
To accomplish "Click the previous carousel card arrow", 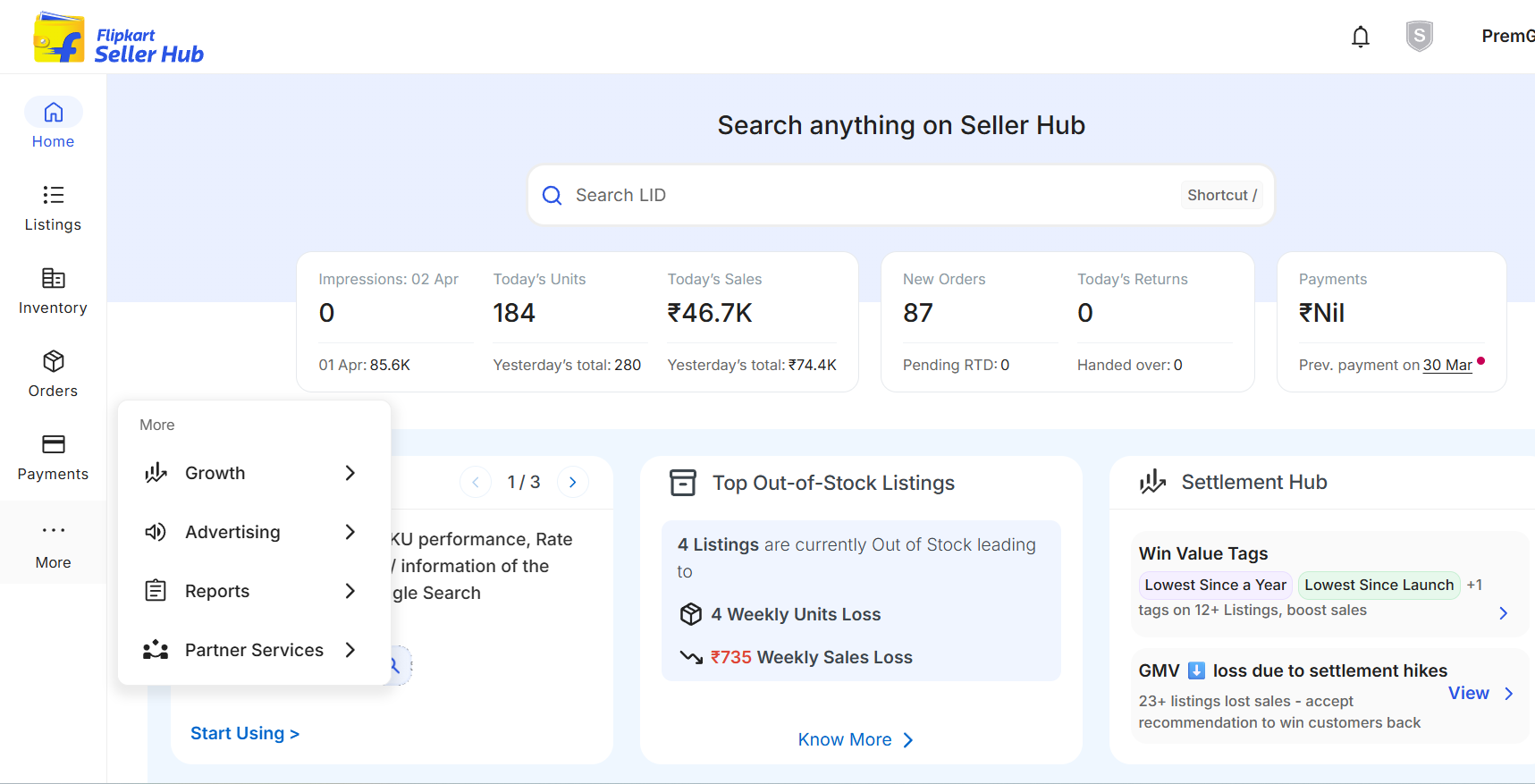I will pyautogui.click(x=476, y=482).
